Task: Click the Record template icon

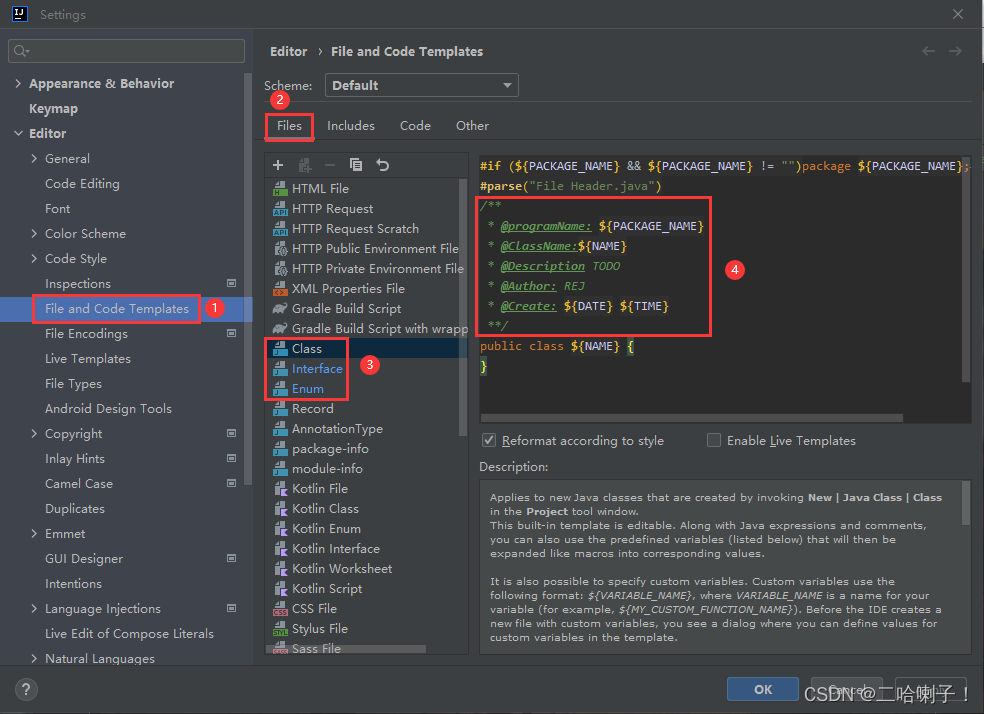Action: [x=280, y=408]
